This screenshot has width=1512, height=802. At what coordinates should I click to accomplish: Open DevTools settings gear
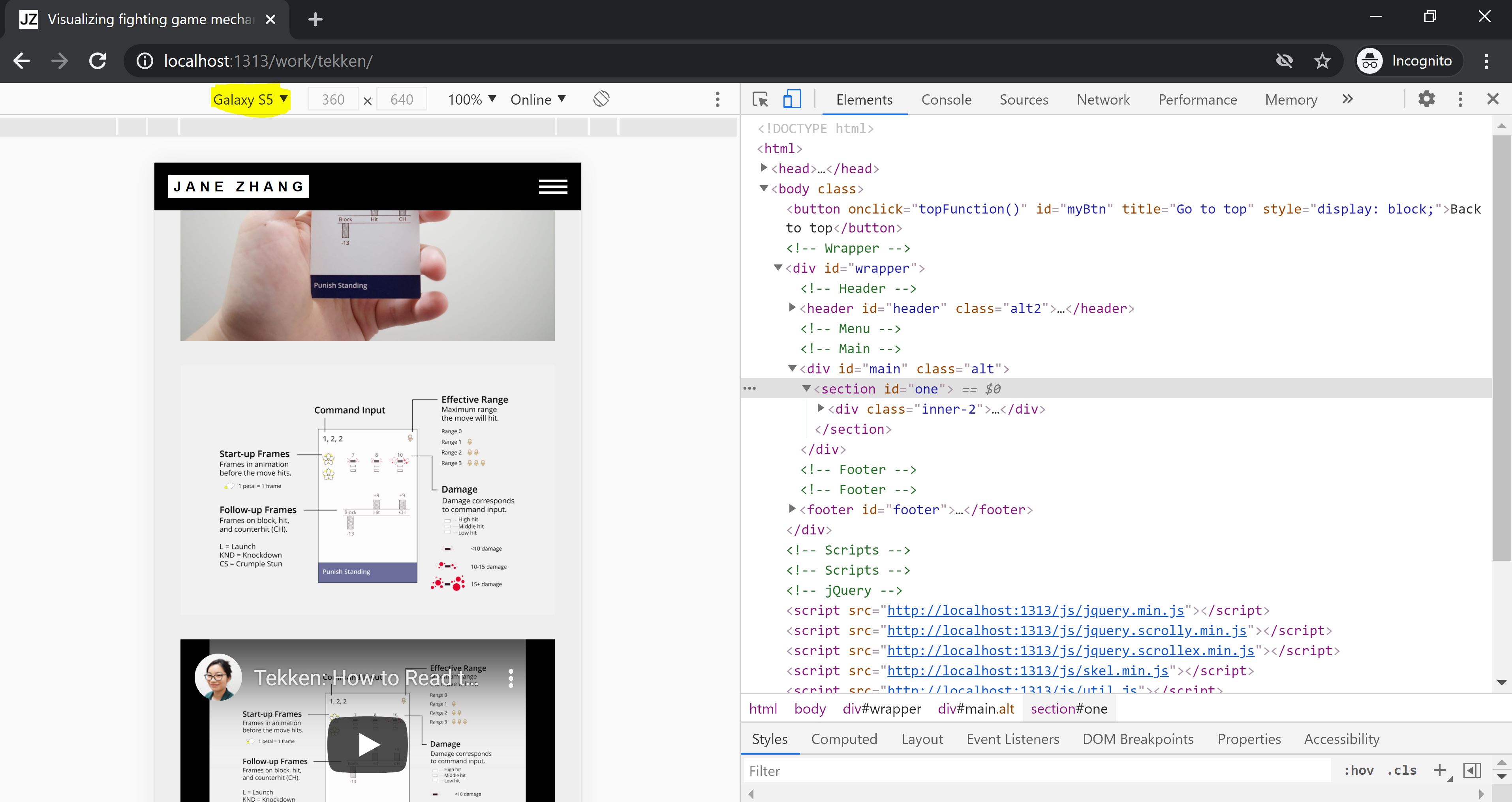click(1426, 99)
